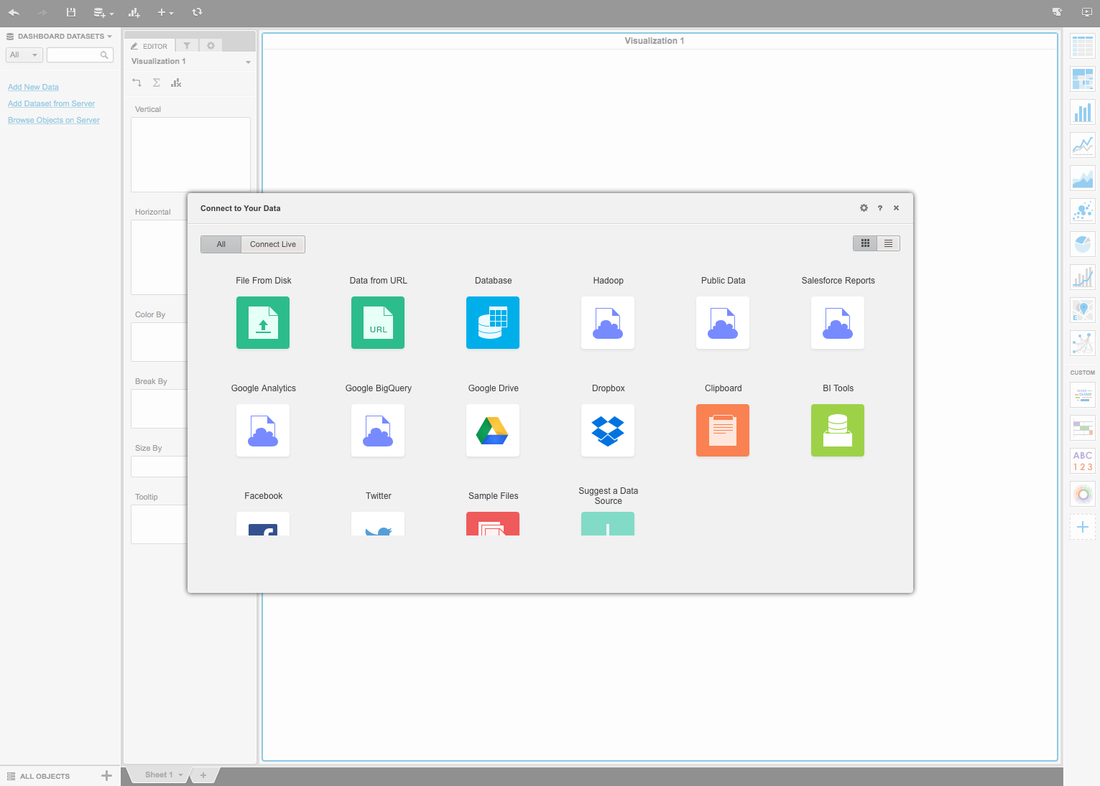Choose Google Analytics data source
Screen dimensions: 1100x786
[x=263, y=430]
